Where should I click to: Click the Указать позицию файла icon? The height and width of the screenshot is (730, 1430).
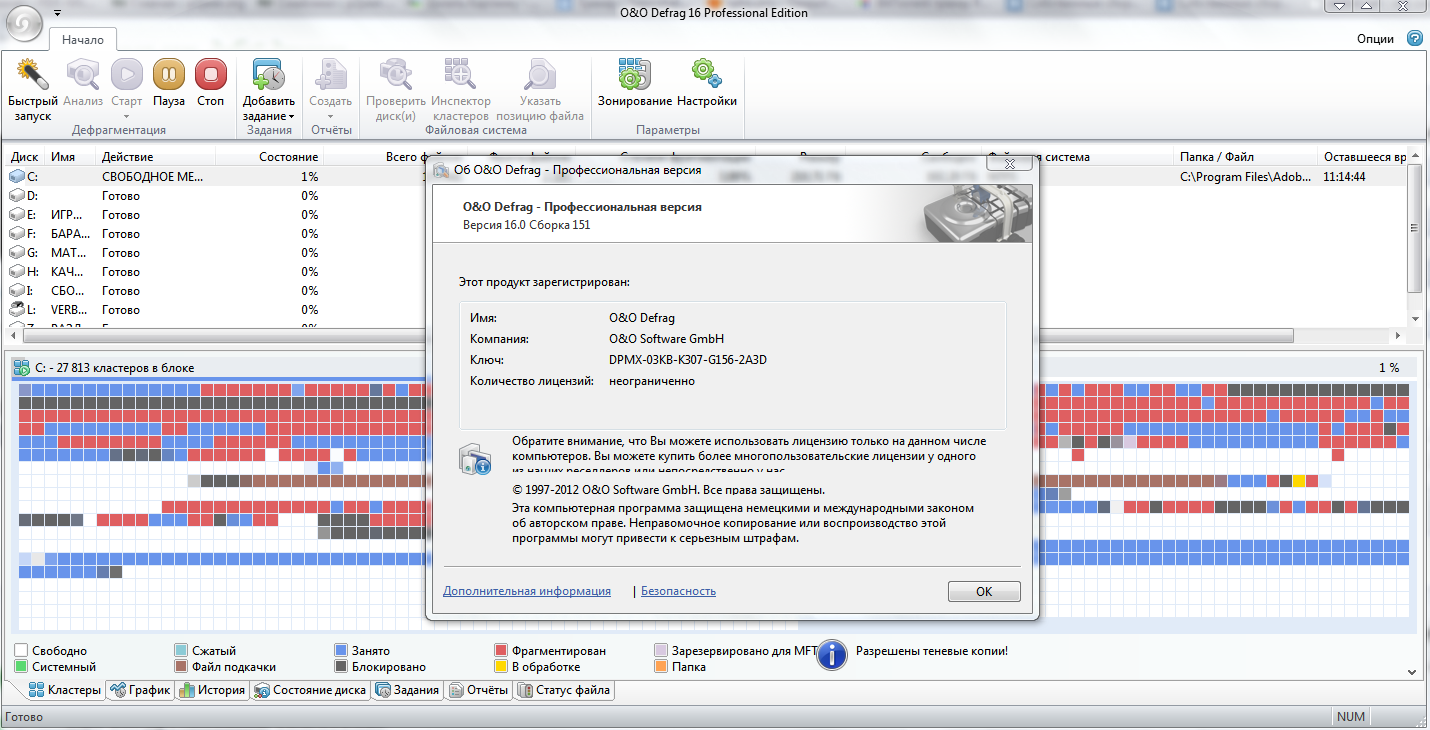tap(541, 74)
